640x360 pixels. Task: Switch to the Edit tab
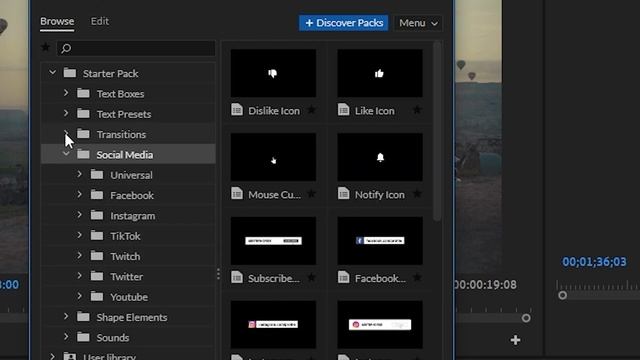point(100,21)
